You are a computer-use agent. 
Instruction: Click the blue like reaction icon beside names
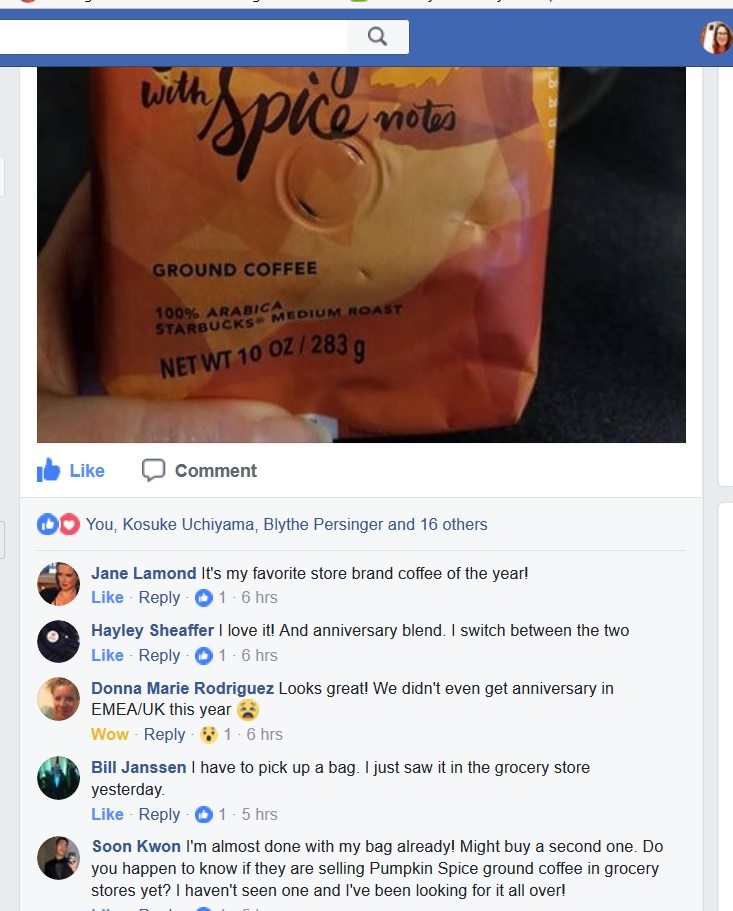(x=48, y=524)
